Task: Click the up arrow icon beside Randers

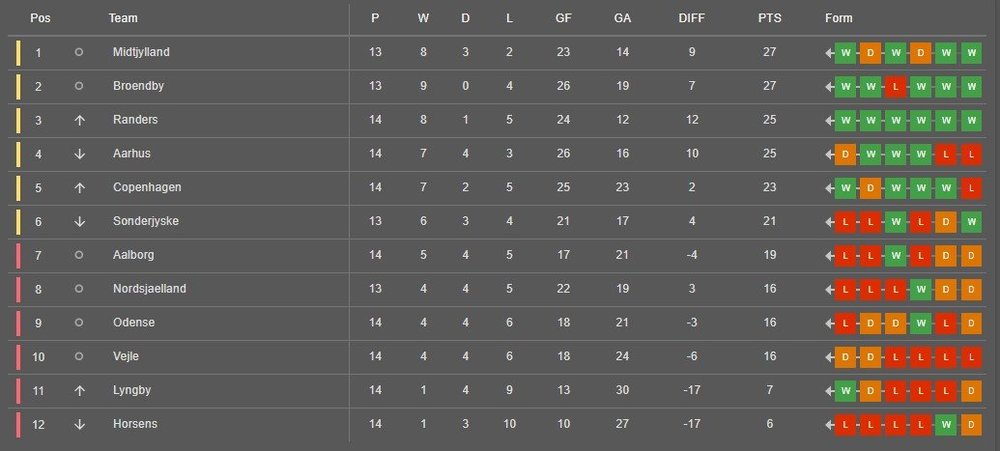Action: [79, 120]
